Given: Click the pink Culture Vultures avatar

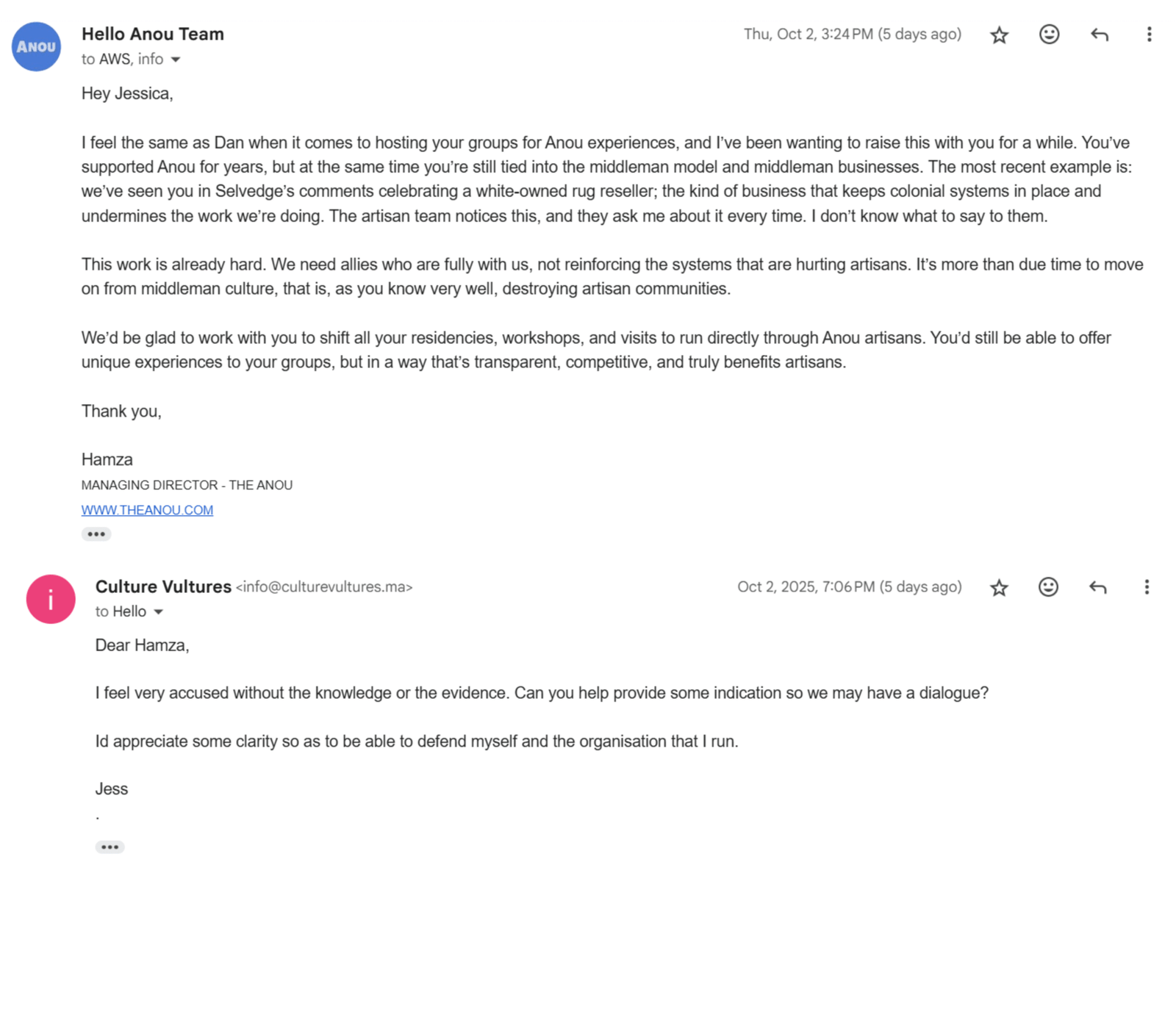Looking at the screenshot, I should [x=51, y=600].
